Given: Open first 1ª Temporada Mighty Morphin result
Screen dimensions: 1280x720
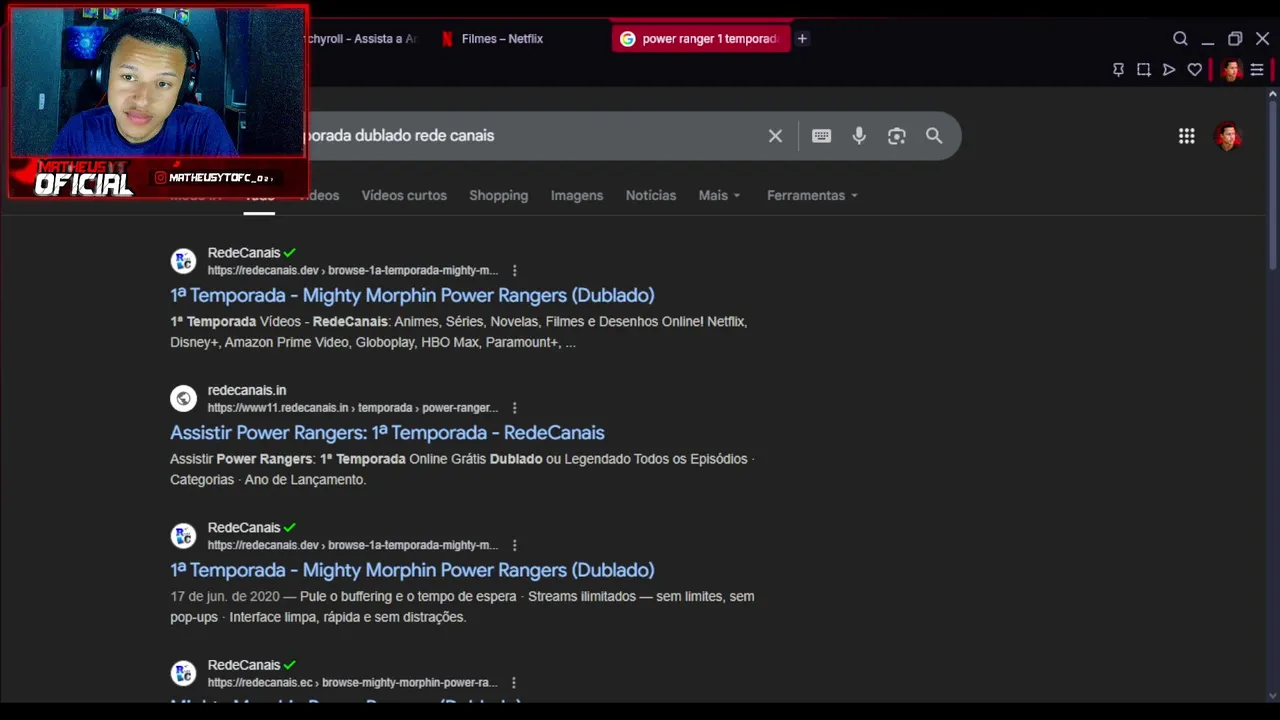Looking at the screenshot, I should pos(412,295).
